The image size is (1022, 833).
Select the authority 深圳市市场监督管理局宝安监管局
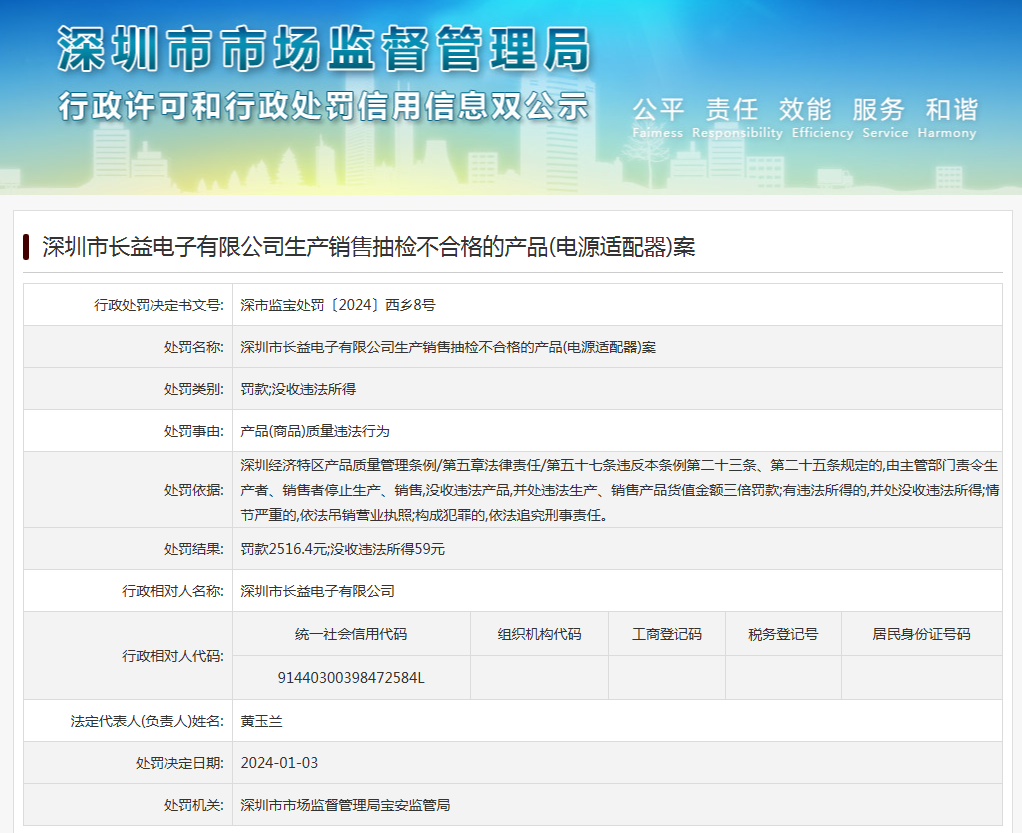point(345,806)
